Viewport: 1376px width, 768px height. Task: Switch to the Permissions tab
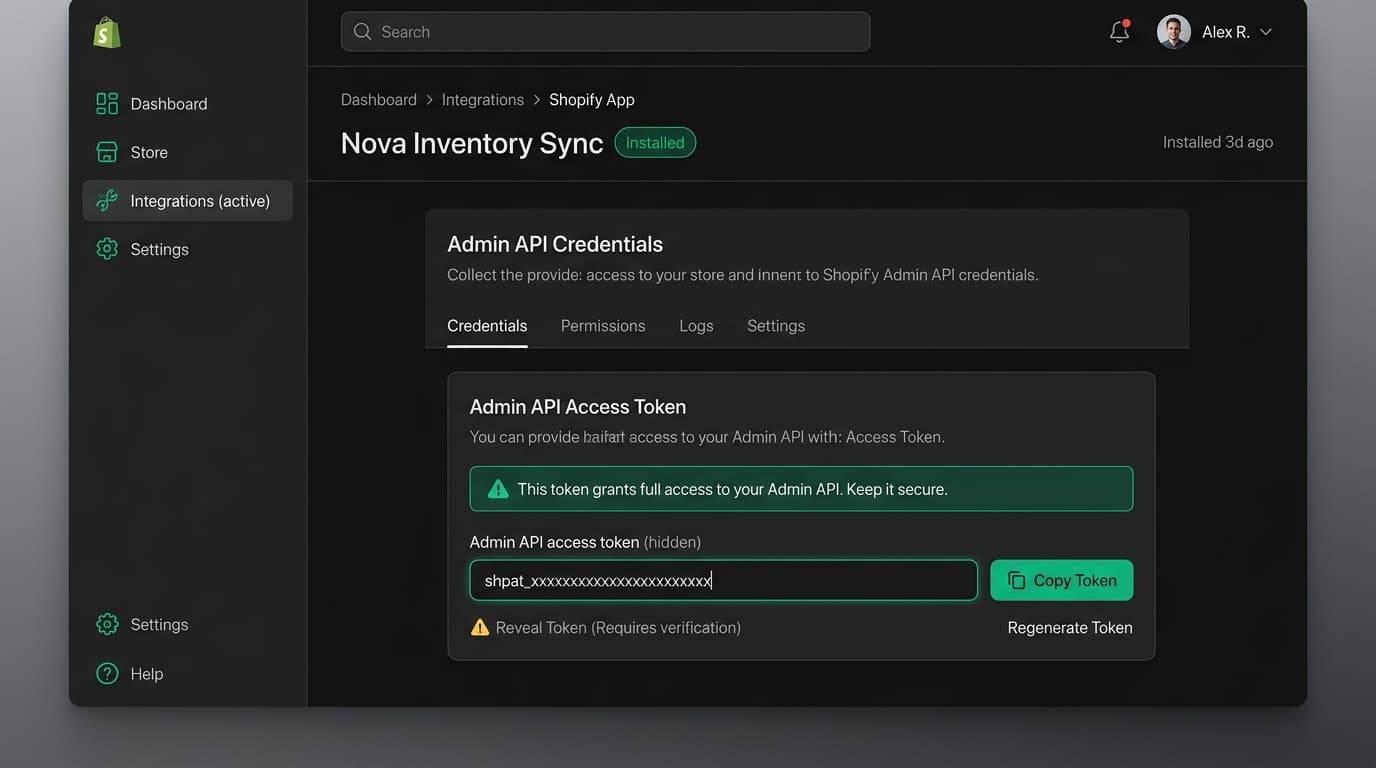pyautogui.click(x=603, y=326)
